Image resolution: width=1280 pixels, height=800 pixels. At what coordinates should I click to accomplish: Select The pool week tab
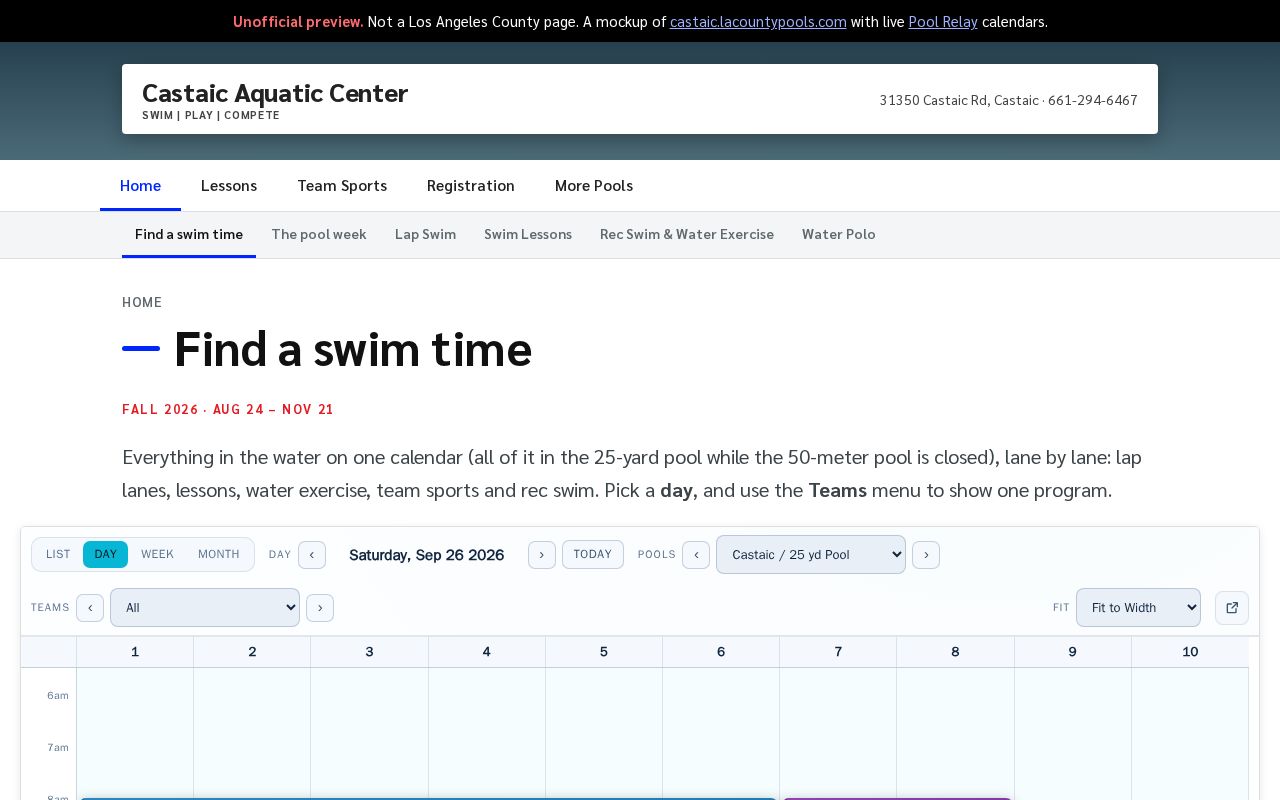[319, 234]
